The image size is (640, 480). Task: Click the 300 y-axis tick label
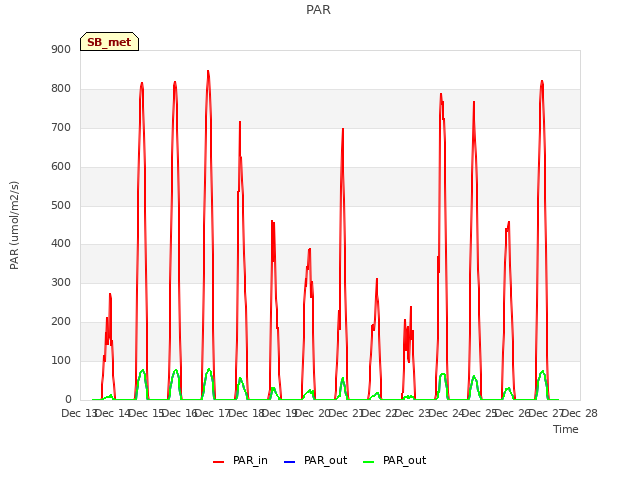(x=61, y=283)
